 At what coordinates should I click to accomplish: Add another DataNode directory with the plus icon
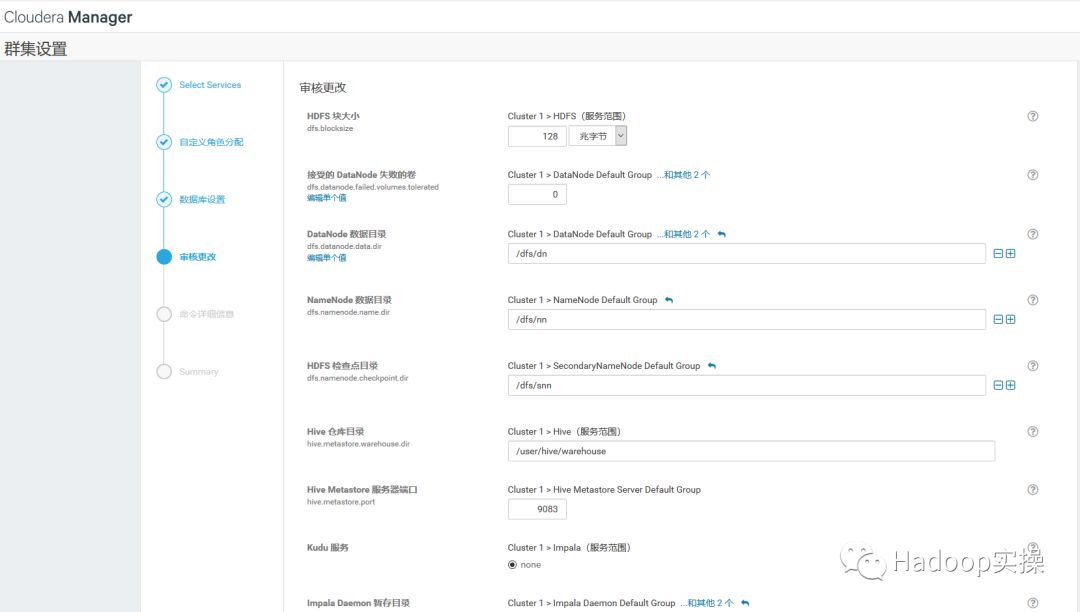1010,253
